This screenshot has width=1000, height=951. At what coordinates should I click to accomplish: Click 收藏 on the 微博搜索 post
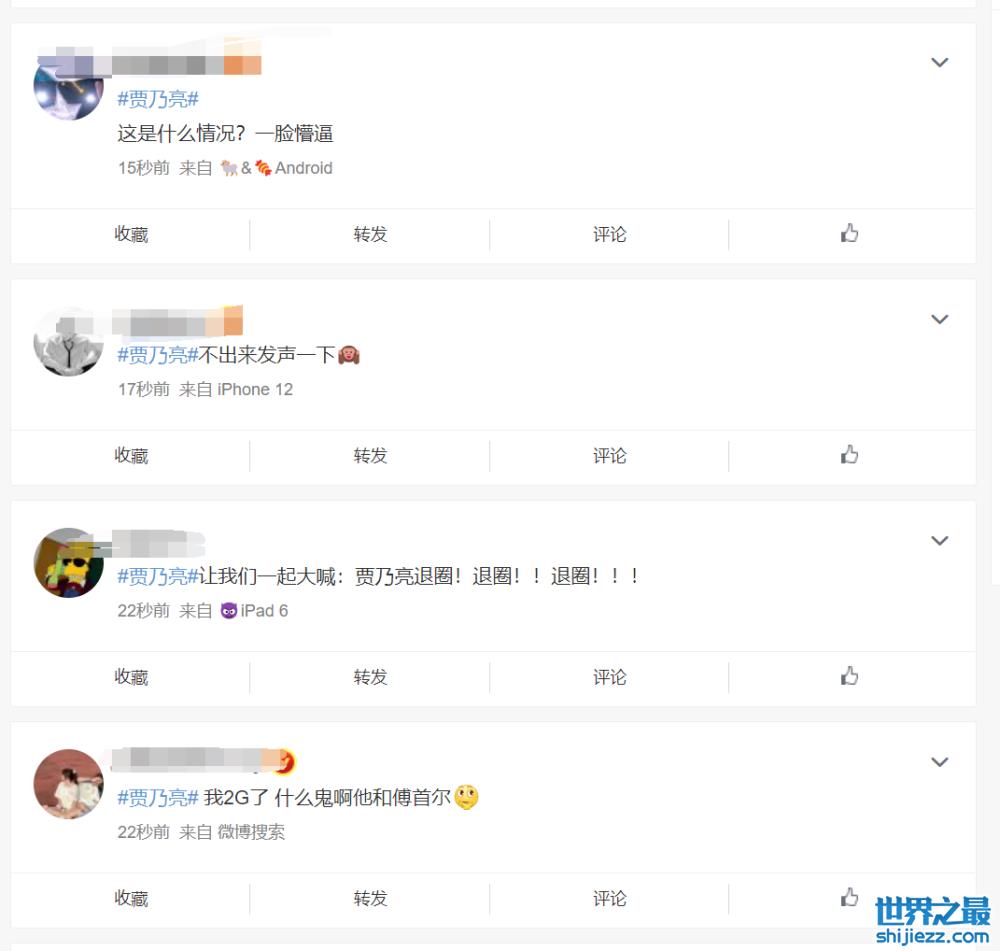point(131,898)
